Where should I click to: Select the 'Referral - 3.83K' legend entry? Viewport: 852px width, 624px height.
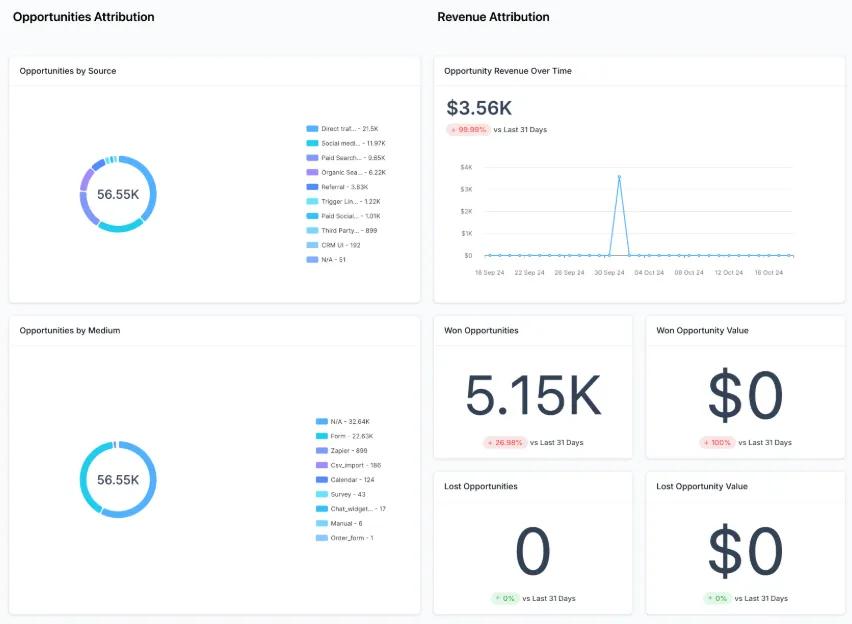coord(337,187)
